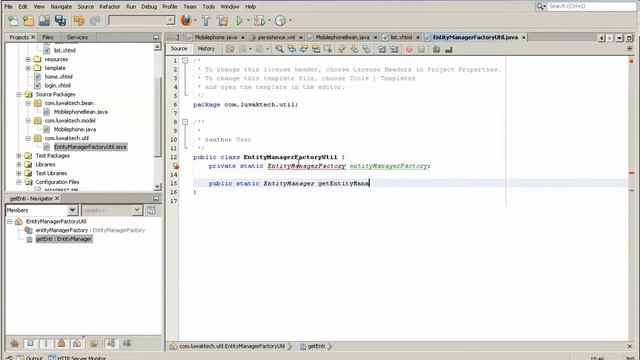Toggle Fully Qualified Names in Navigator
This screenshot has width=640, height=360.
tap(94, 343)
